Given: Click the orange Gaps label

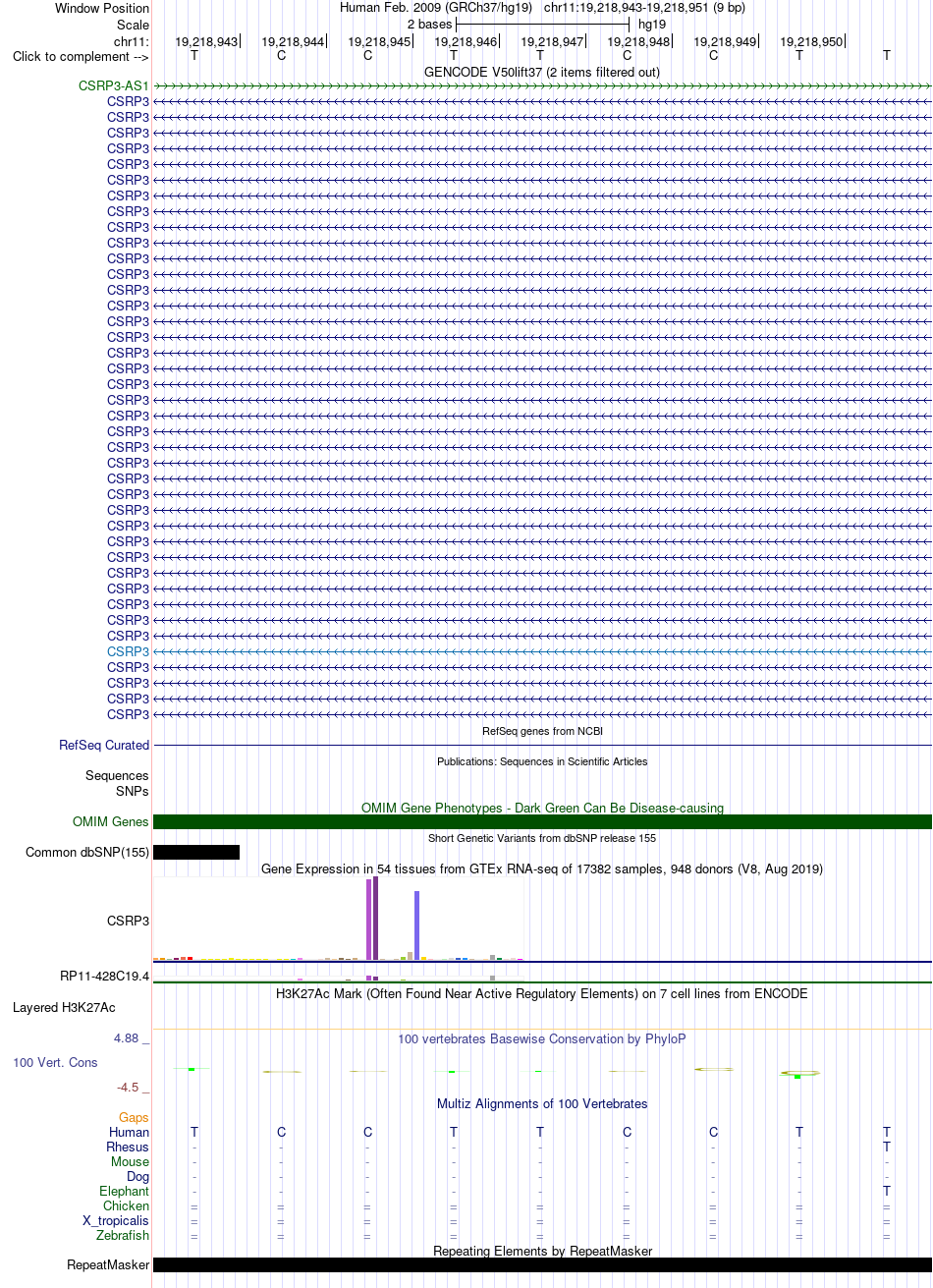Looking at the screenshot, I should 134,1118.
